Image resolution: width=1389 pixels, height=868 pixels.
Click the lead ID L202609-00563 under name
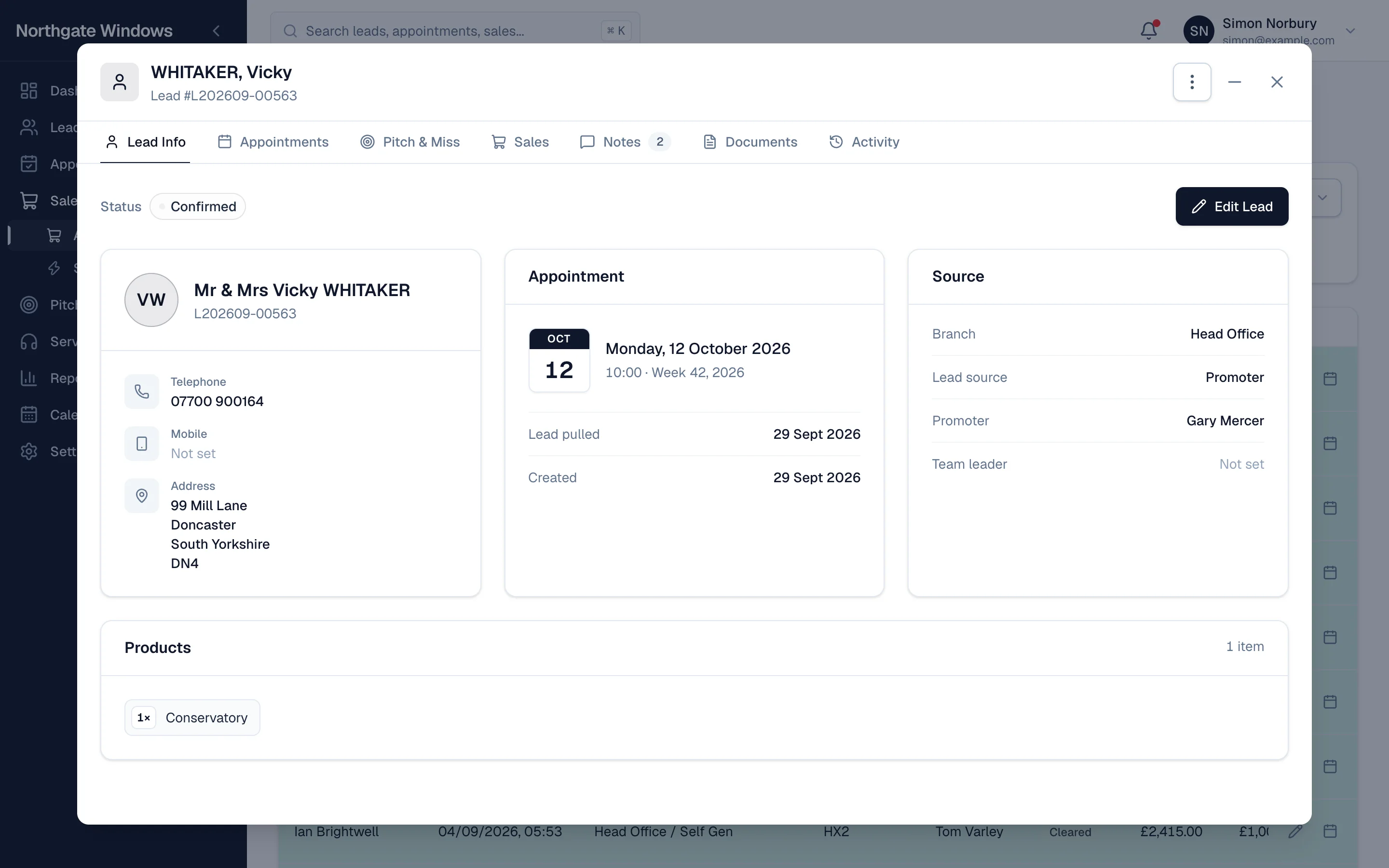(x=245, y=314)
